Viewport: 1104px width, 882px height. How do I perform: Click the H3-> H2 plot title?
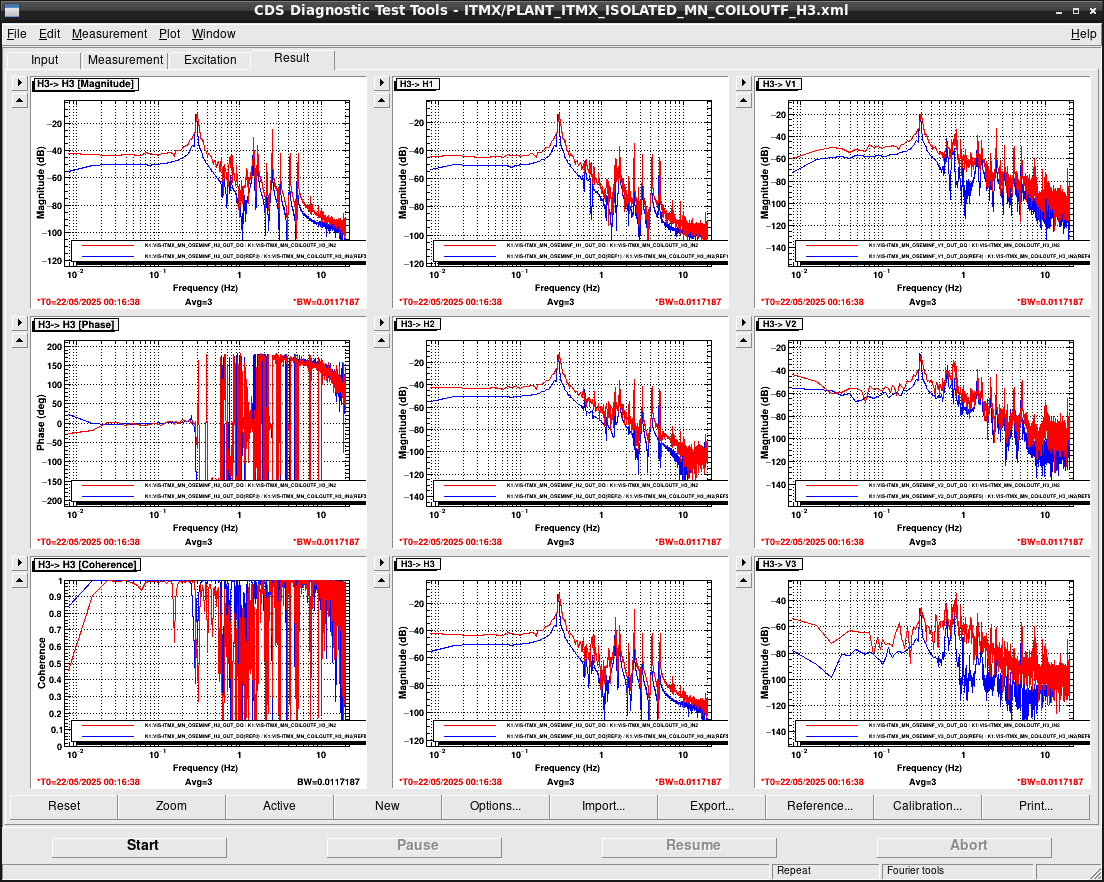click(418, 325)
